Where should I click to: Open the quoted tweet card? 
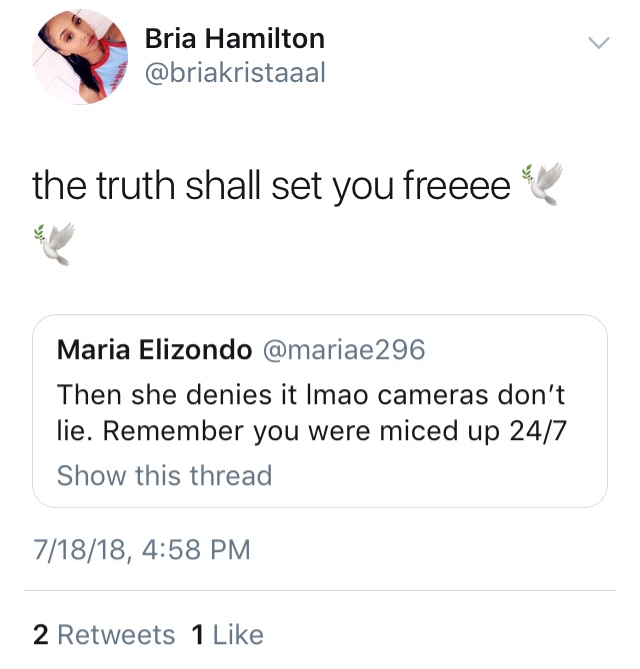(x=320, y=411)
